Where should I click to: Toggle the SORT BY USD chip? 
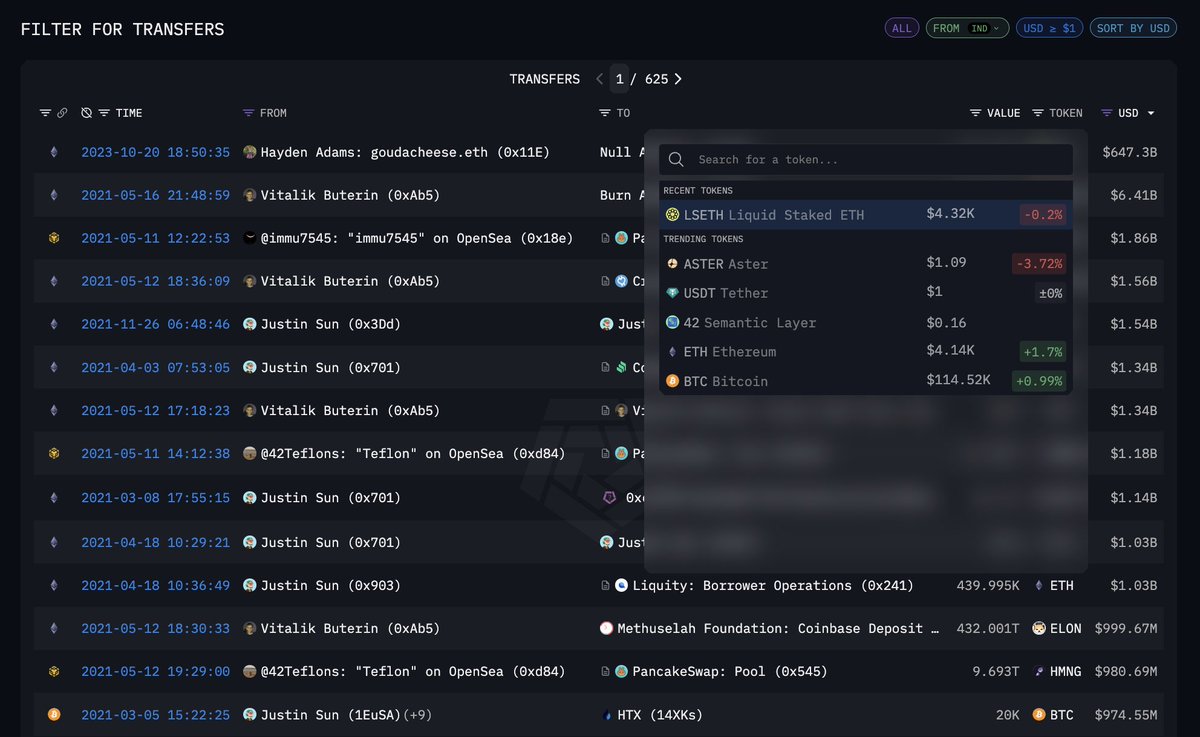pyautogui.click(x=1132, y=28)
